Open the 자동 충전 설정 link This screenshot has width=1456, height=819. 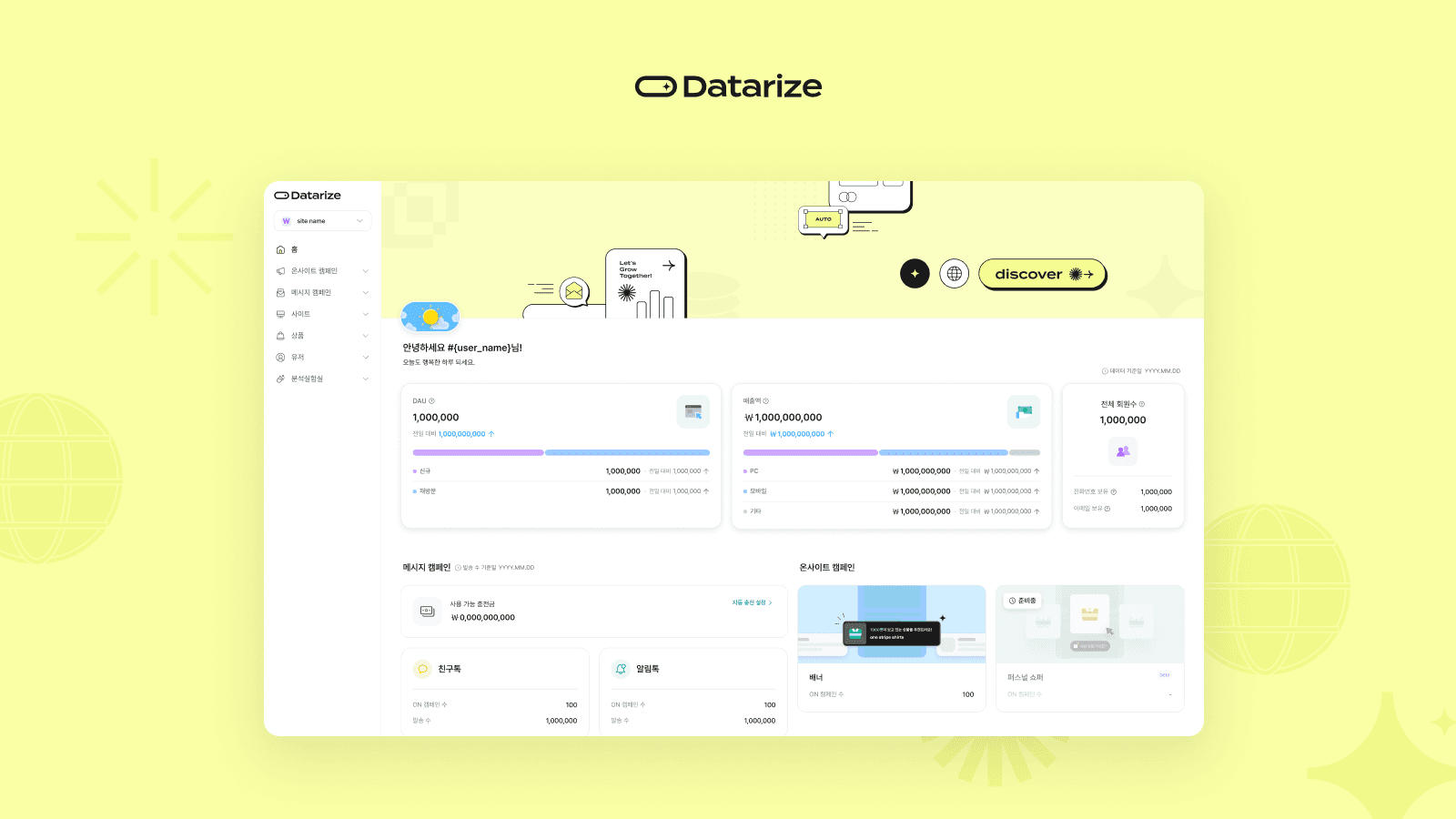point(752,602)
